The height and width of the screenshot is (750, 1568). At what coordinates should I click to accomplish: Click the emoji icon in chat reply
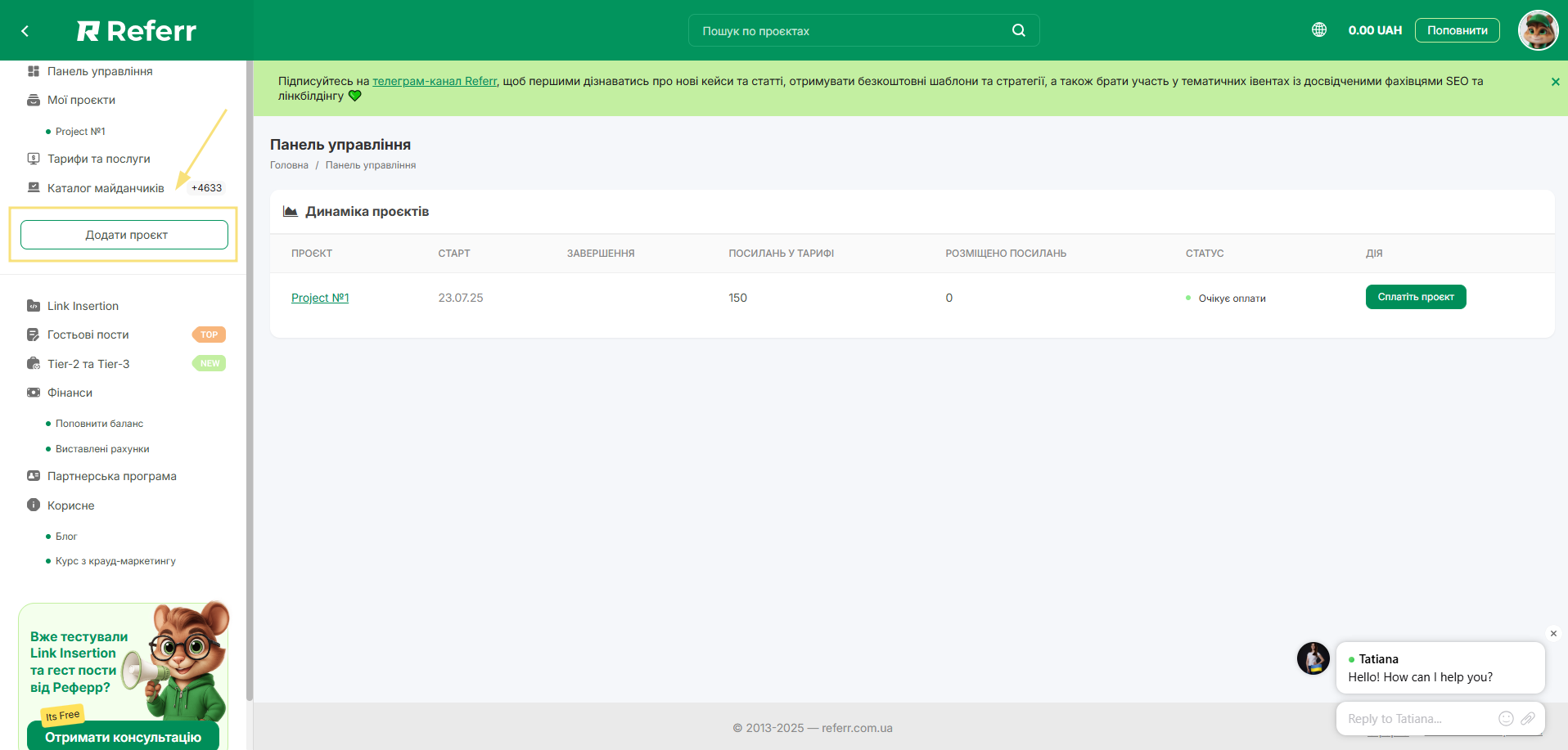(1505, 718)
